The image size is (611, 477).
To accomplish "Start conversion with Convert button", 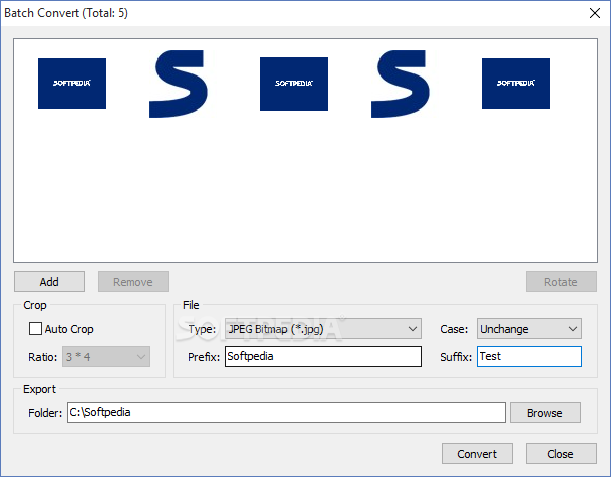I will tap(477, 454).
